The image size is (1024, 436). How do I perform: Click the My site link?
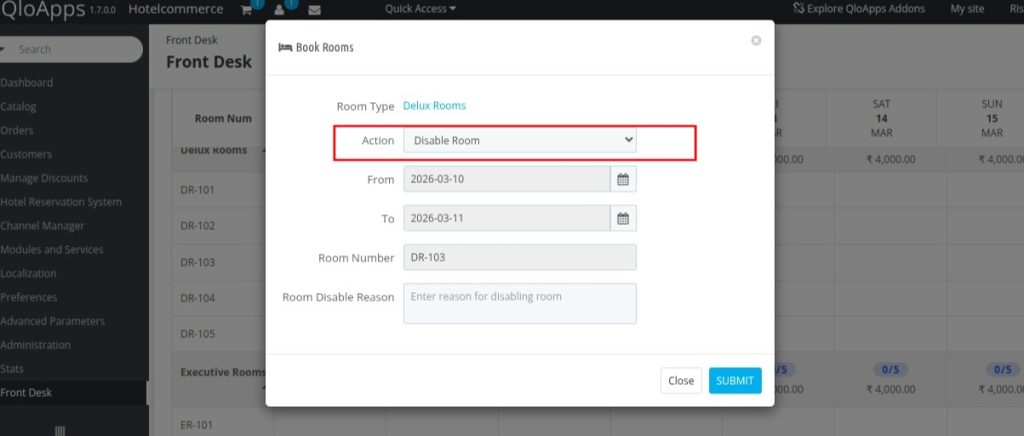point(967,9)
